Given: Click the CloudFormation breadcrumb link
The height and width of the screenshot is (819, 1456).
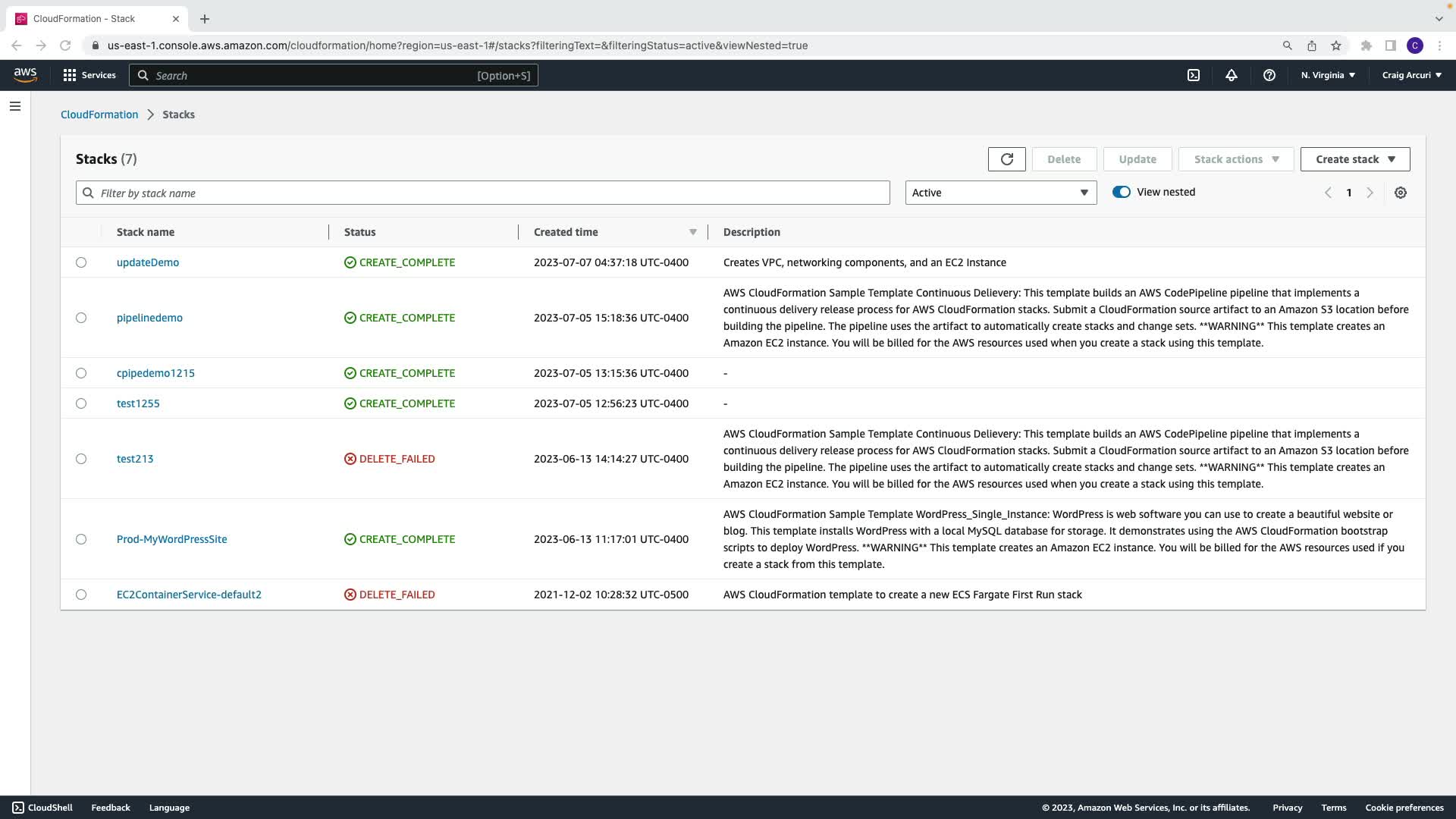Looking at the screenshot, I should pyautogui.click(x=99, y=115).
